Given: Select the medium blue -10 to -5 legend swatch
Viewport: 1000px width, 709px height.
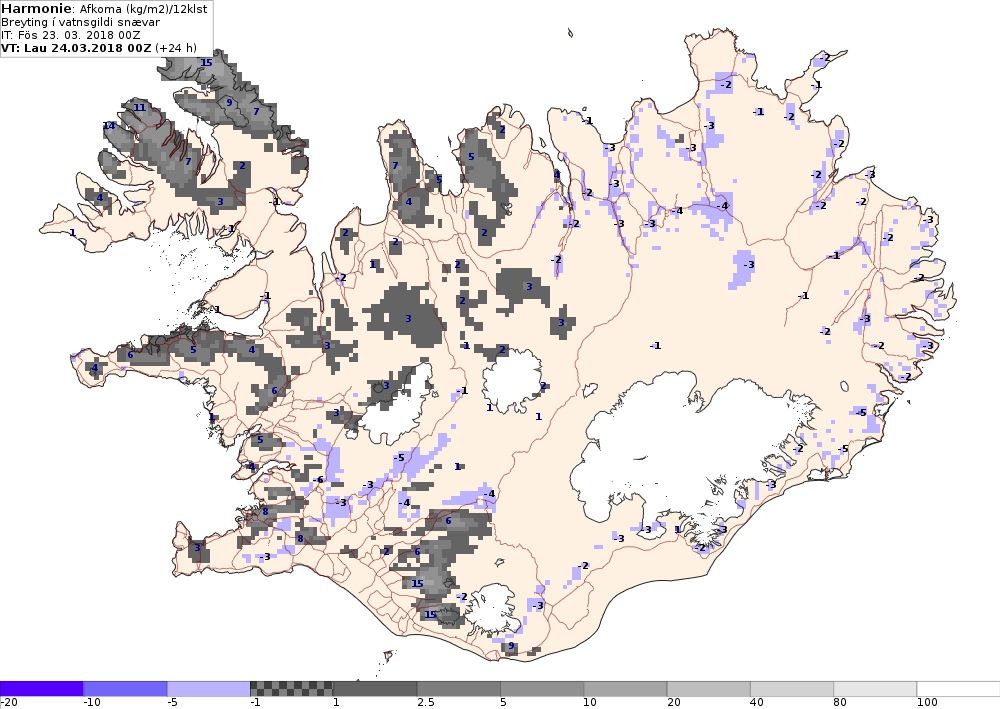Looking at the screenshot, I should pyautogui.click(x=125, y=689).
